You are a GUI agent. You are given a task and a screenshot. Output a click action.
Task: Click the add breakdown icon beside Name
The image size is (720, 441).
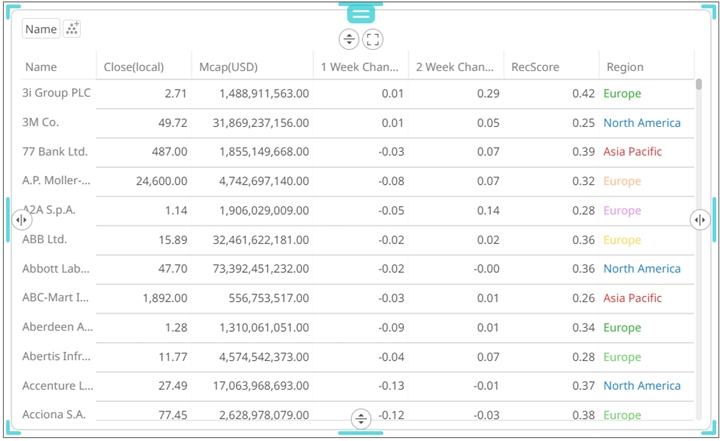72,29
